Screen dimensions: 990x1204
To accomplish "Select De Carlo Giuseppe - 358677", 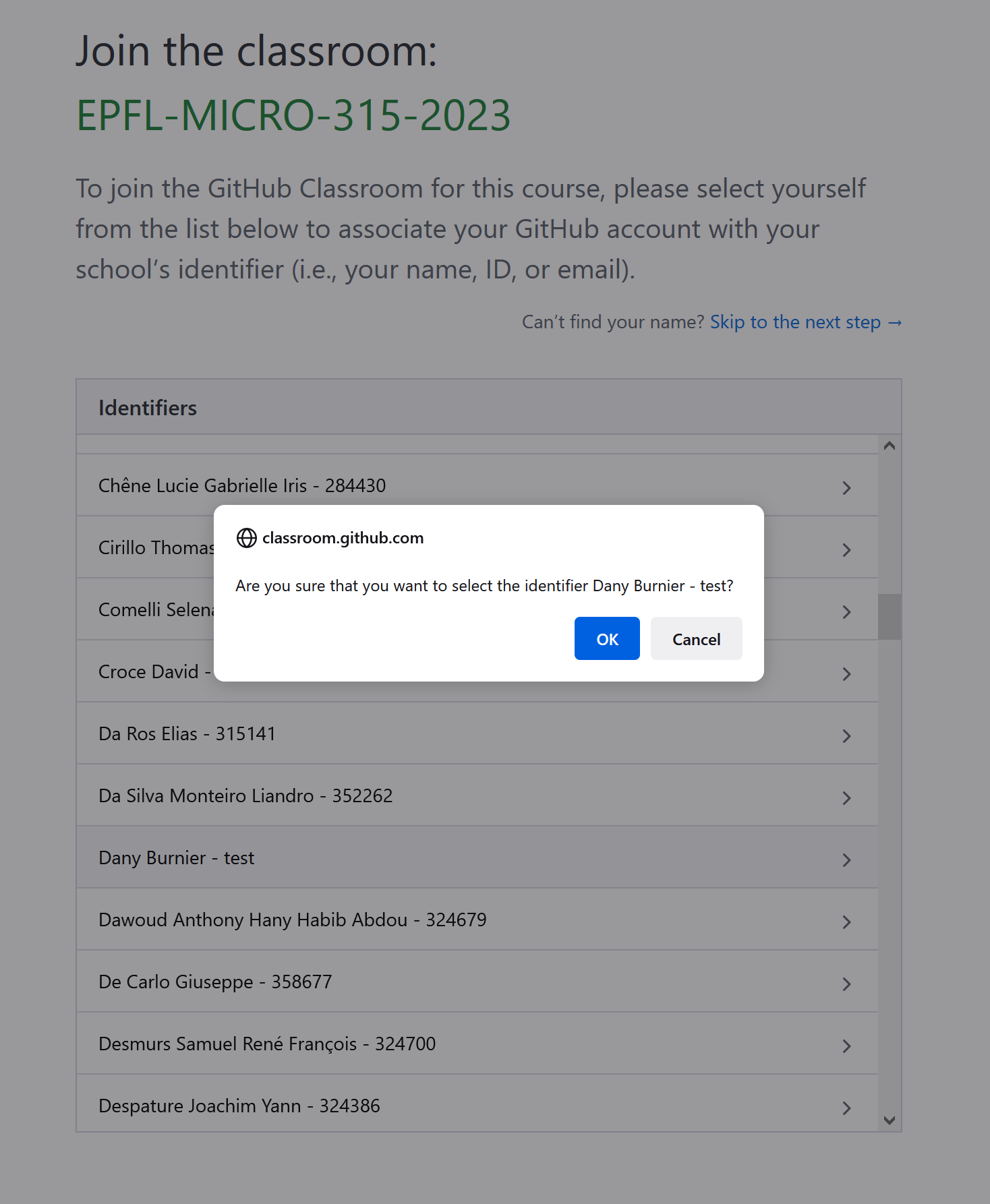I will coord(215,982).
